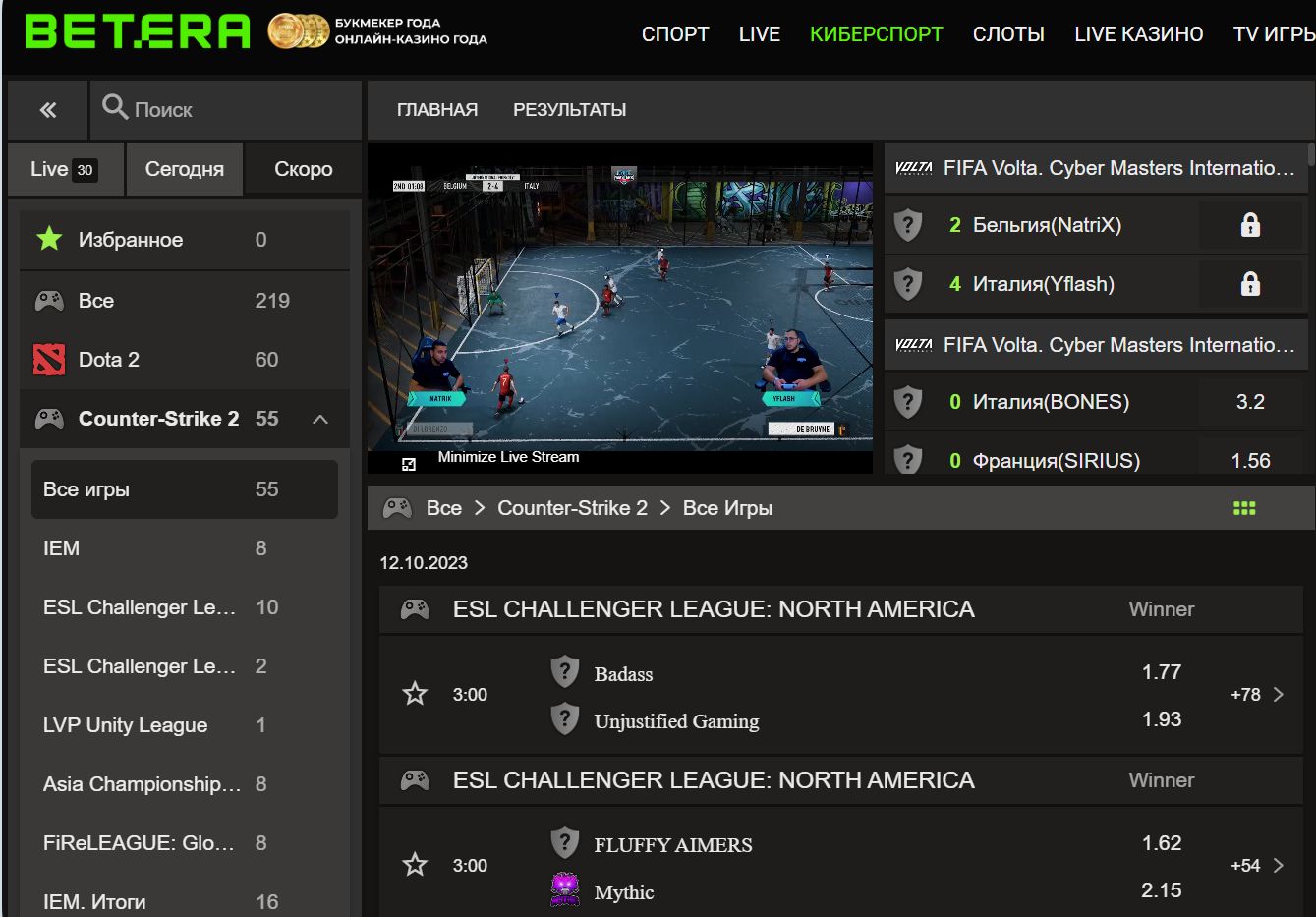Viewport: 1316px width, 917px height.
Task: Select FiReLEAGUE tournament in sidebar
Action: [x=185, y=843]
